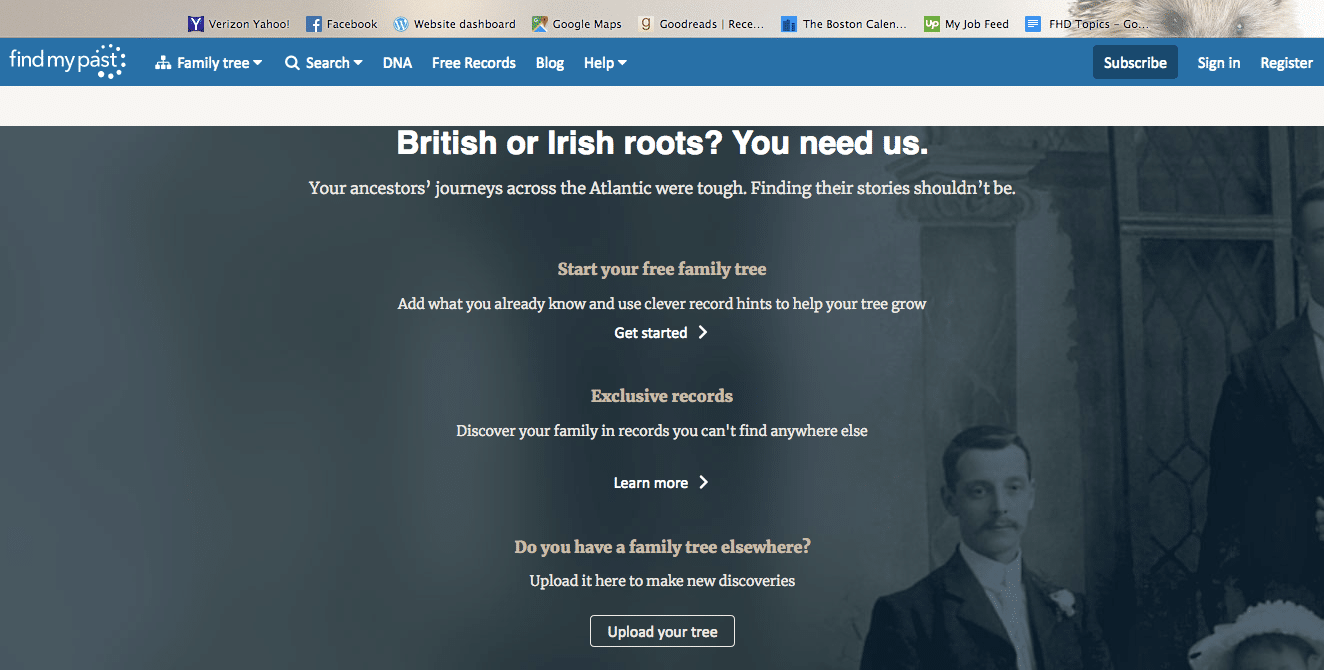
Task: Expand the Family tree dropdown arrow
Action: 258,63
